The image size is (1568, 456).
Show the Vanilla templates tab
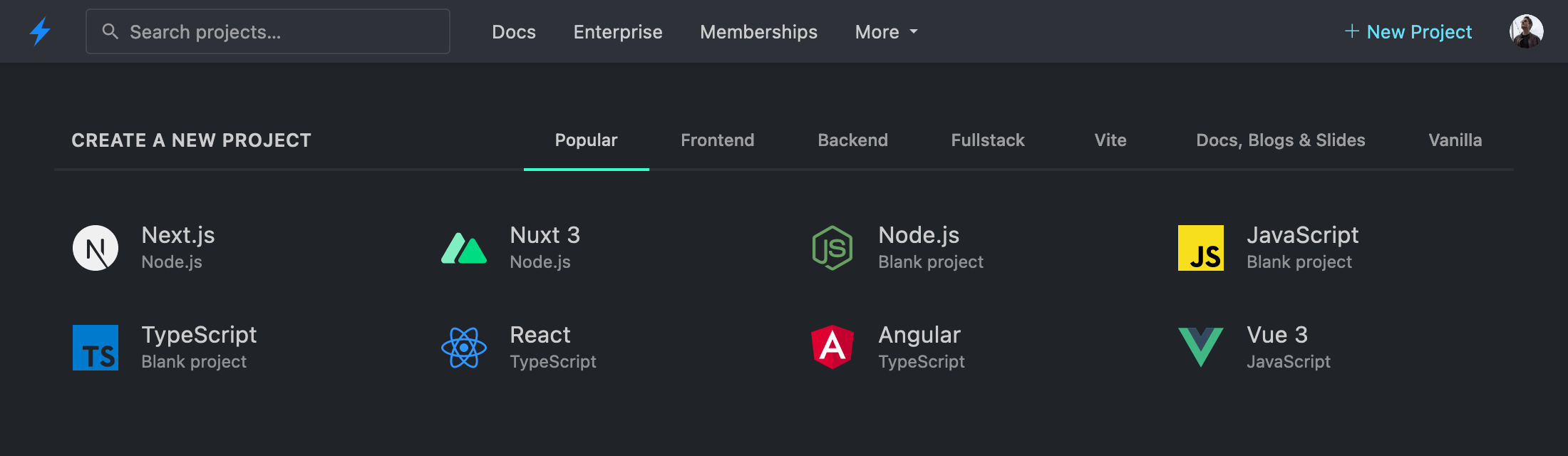[1455, 140]
